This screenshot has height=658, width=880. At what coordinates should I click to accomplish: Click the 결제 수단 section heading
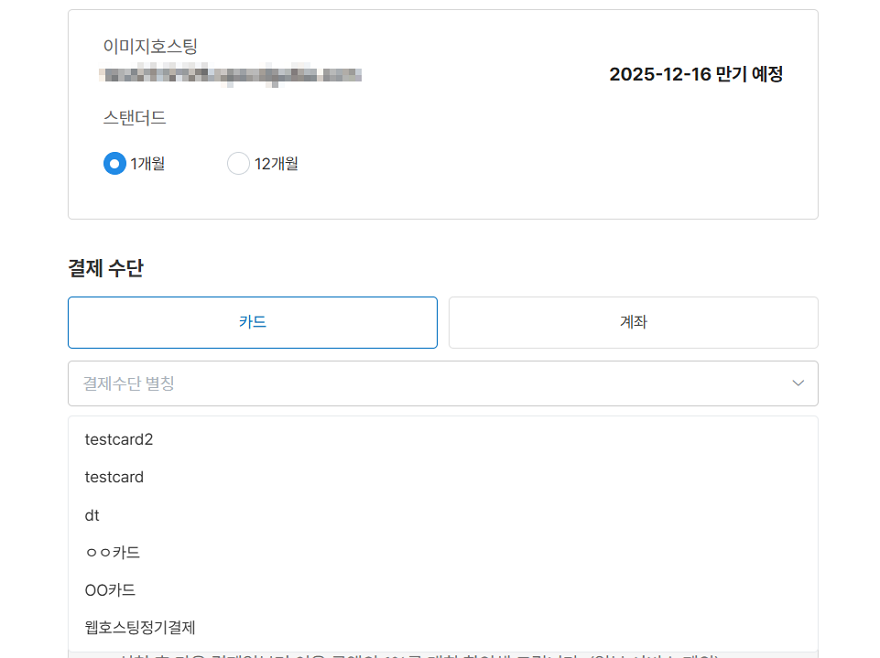(106, 268)
